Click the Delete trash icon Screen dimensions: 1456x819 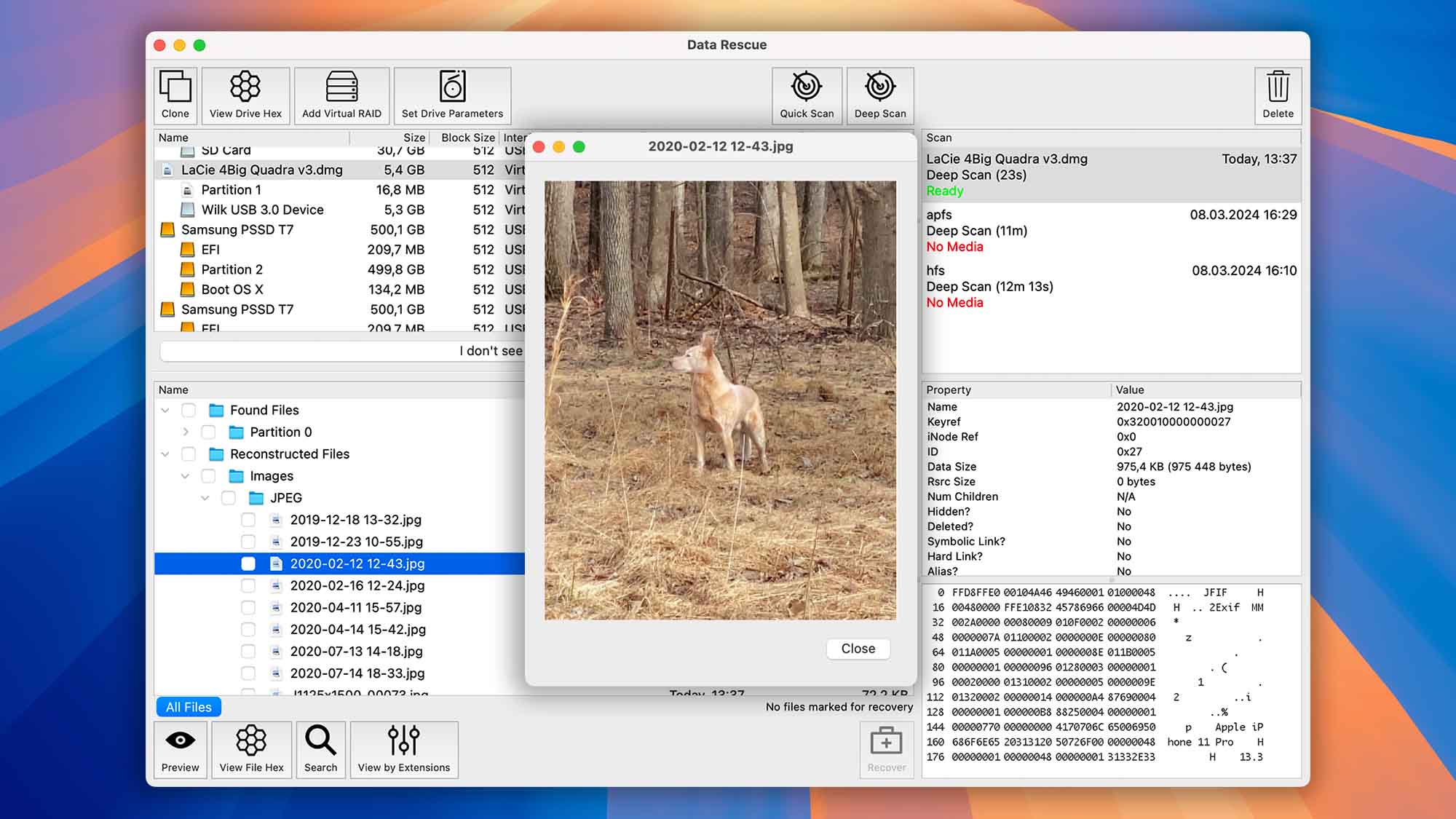click(x=1278, y=95)
